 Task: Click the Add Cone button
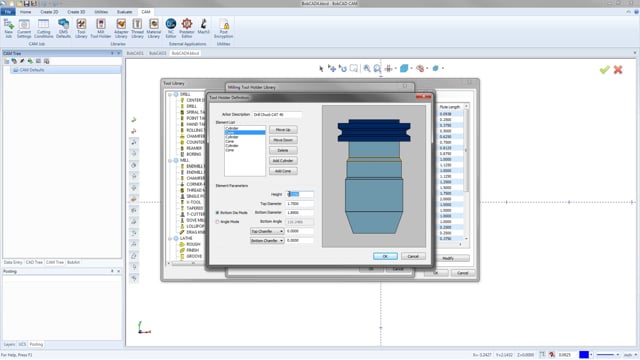tap(283, 171)
